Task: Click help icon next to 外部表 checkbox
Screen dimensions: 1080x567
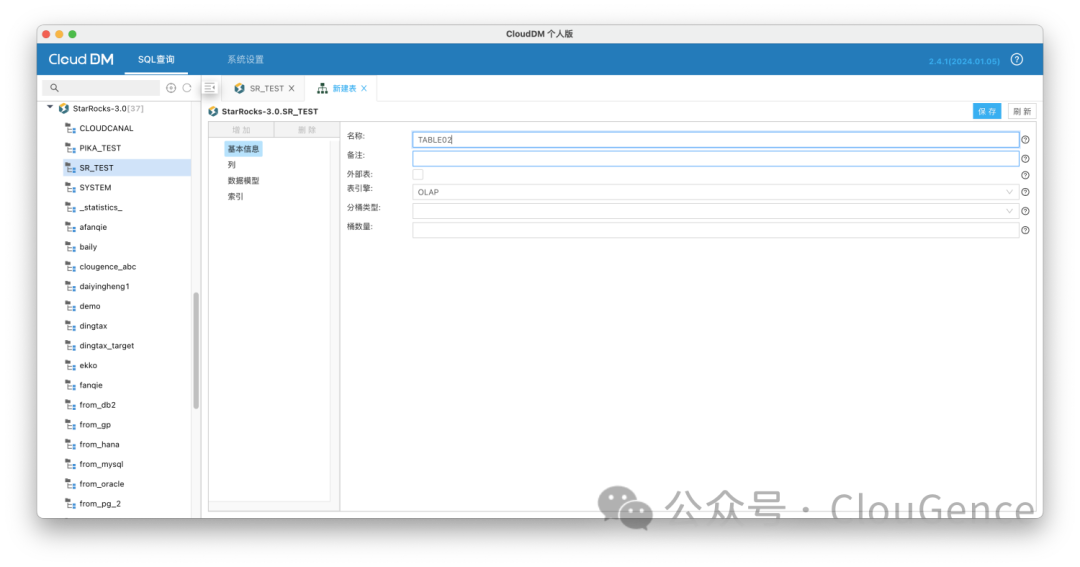Action: (1025, 176)
